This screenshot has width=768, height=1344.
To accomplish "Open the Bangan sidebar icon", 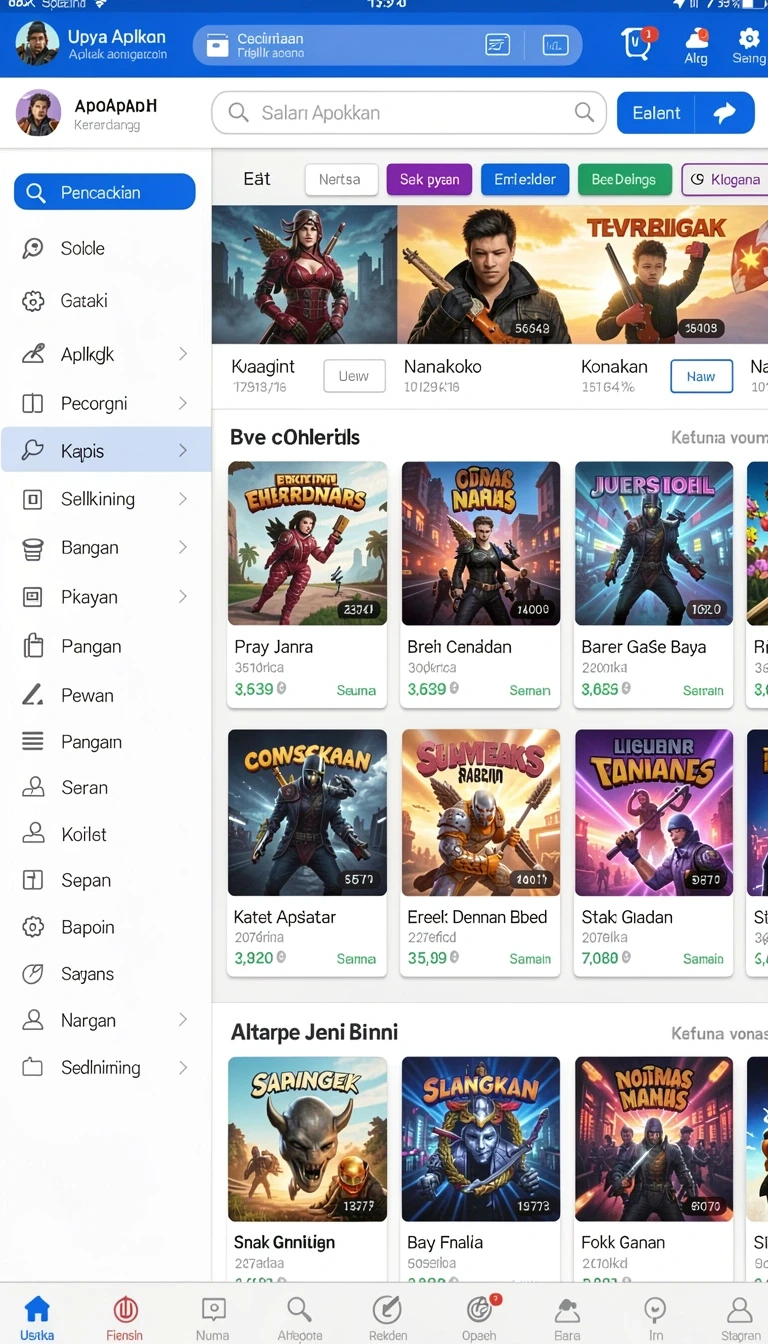I will pos(33,548).
